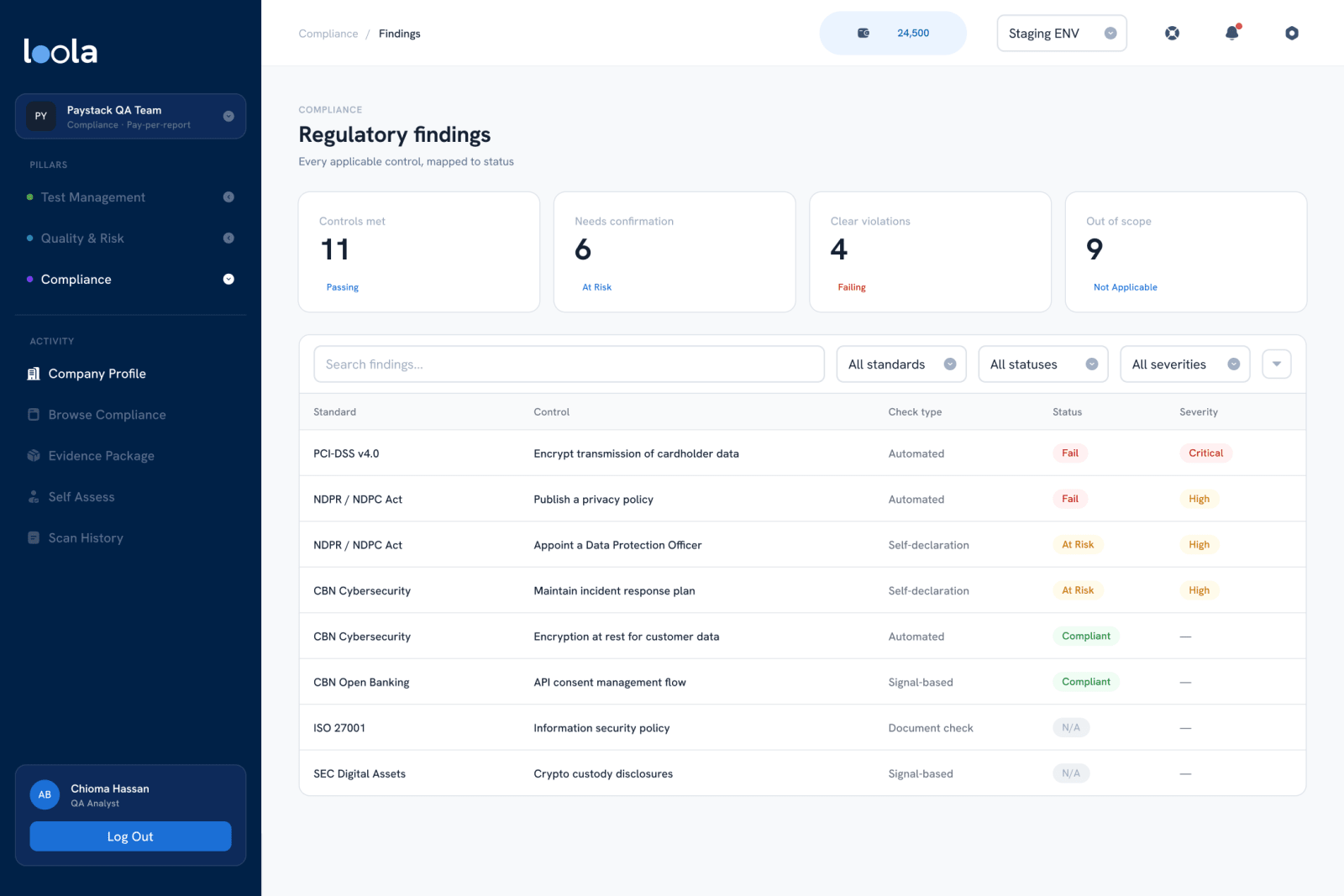Click Crypto custody disclosures control
This screenshot has width=1344, height=896.
pos(603,774)
